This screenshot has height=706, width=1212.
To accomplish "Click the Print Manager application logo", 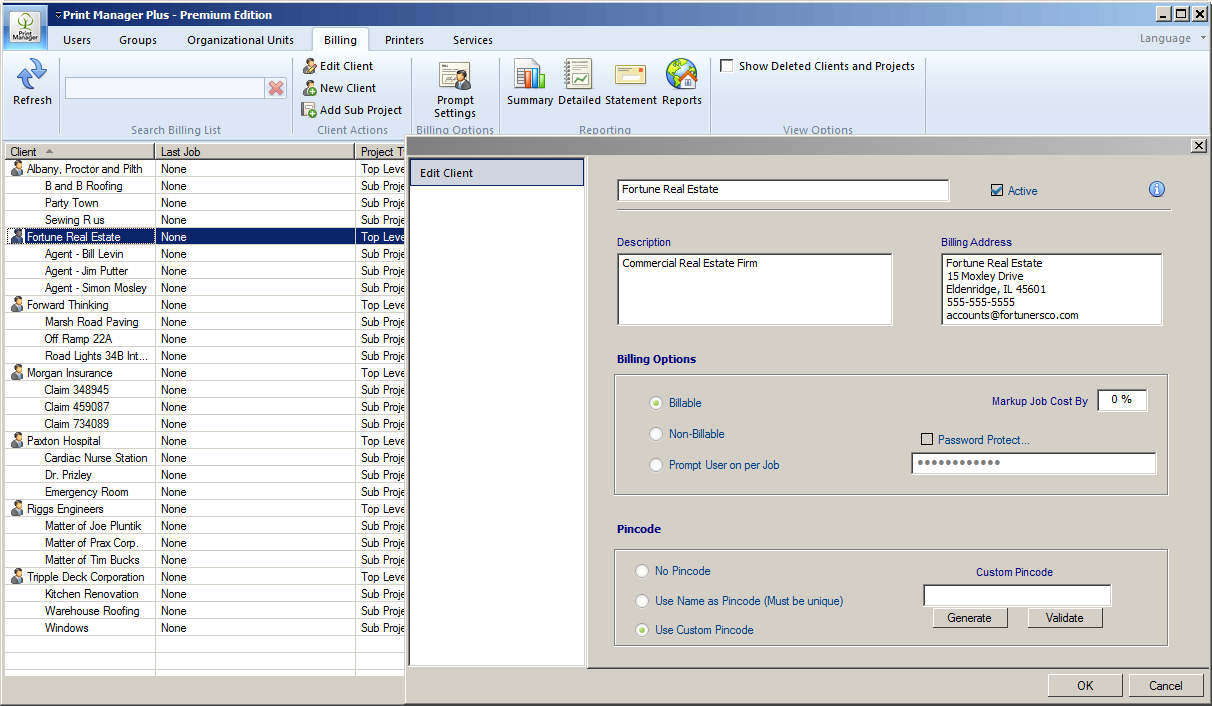I will coord(27,27).
